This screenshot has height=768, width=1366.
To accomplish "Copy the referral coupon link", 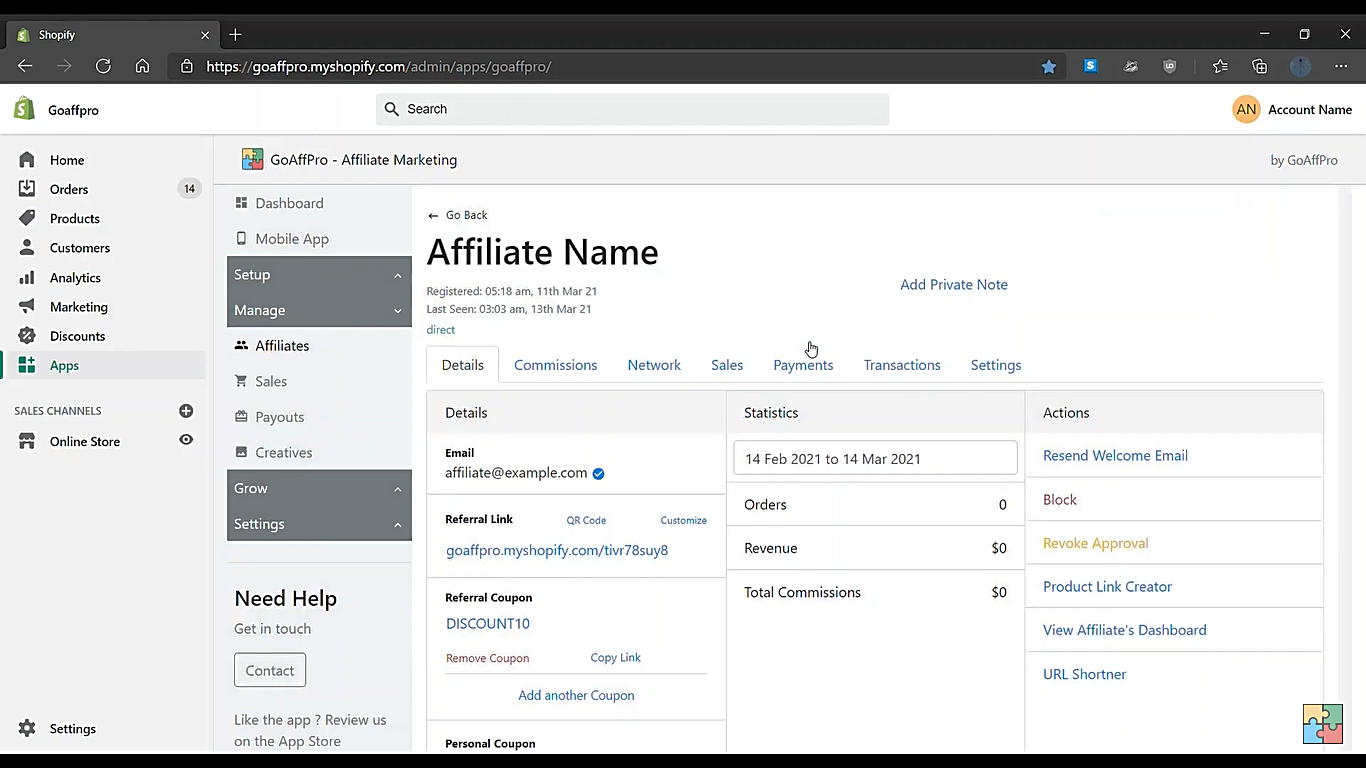I will (x=615, y=657).
